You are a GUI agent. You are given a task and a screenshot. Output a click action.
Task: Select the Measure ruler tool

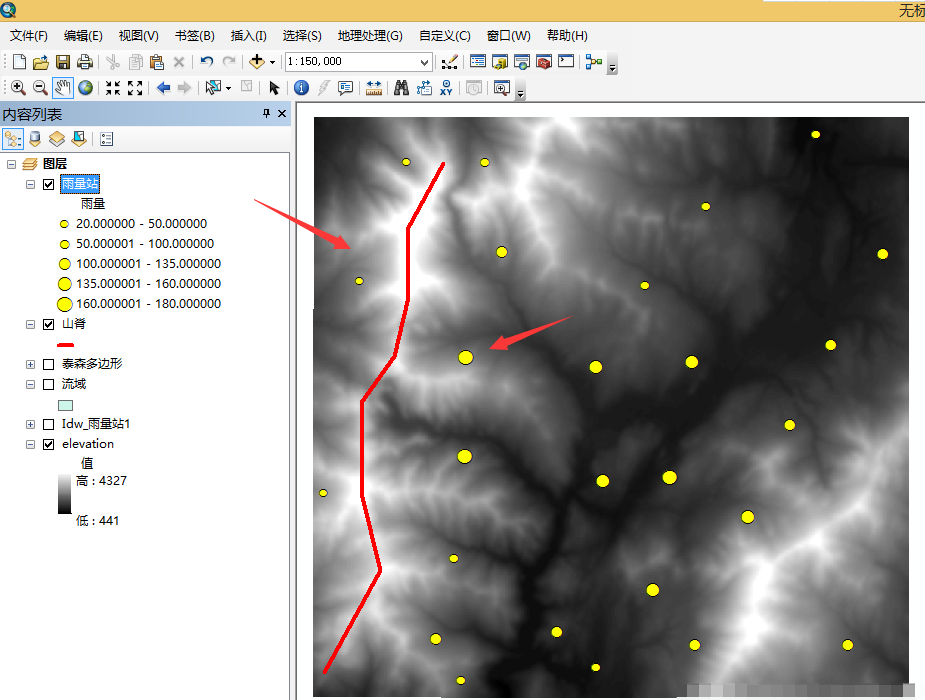click(x=374, y=88)
